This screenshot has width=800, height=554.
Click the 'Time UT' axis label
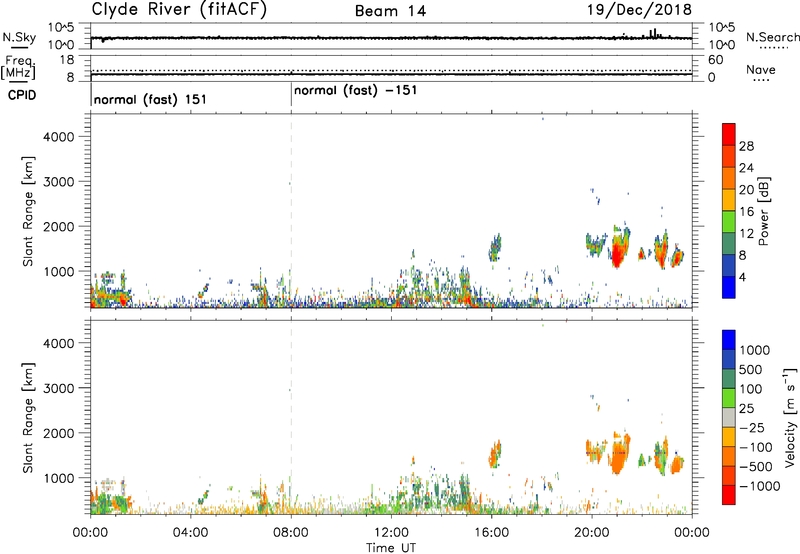click(x=391, y=547)
